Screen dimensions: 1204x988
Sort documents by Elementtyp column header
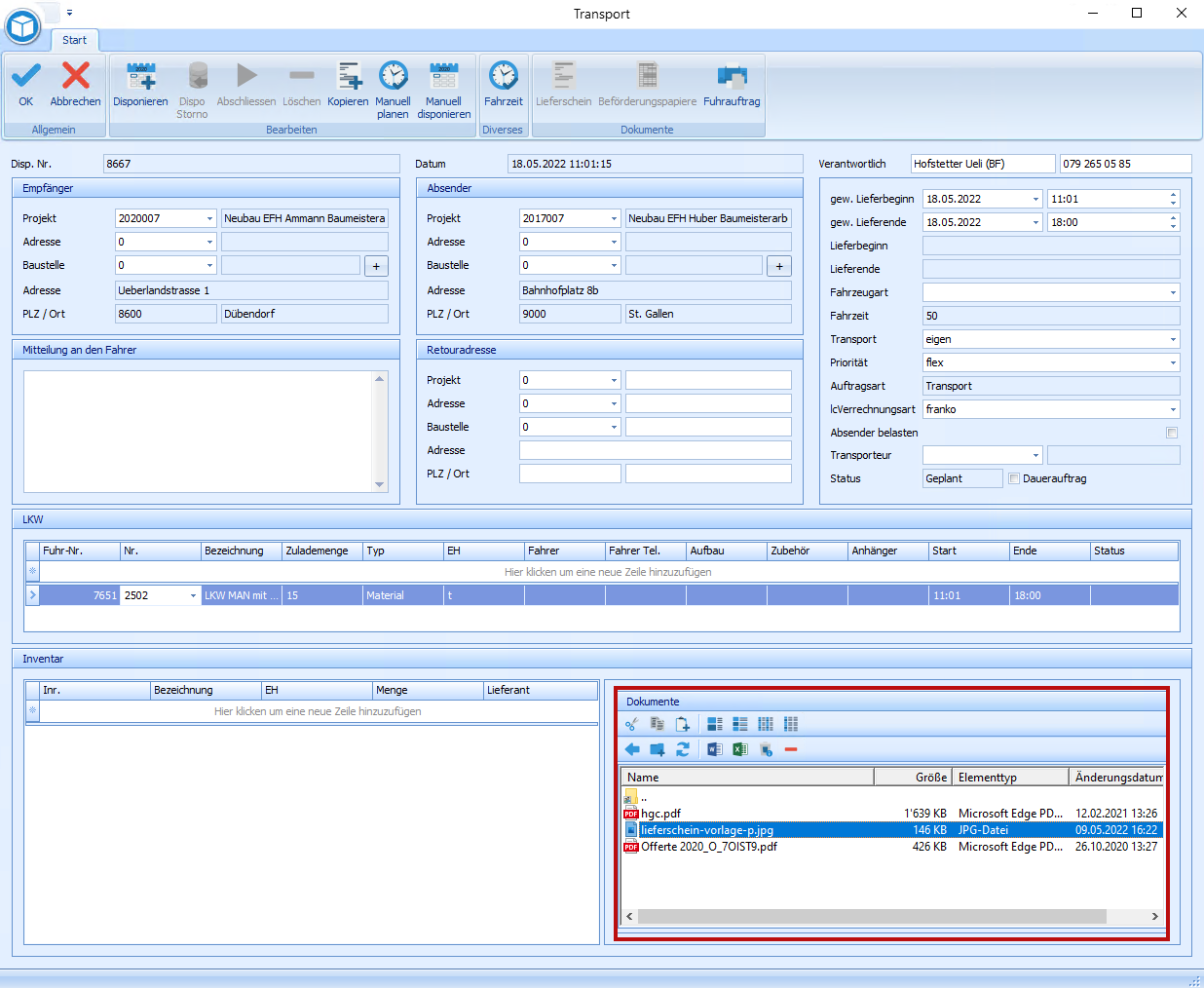(1010, 777)
